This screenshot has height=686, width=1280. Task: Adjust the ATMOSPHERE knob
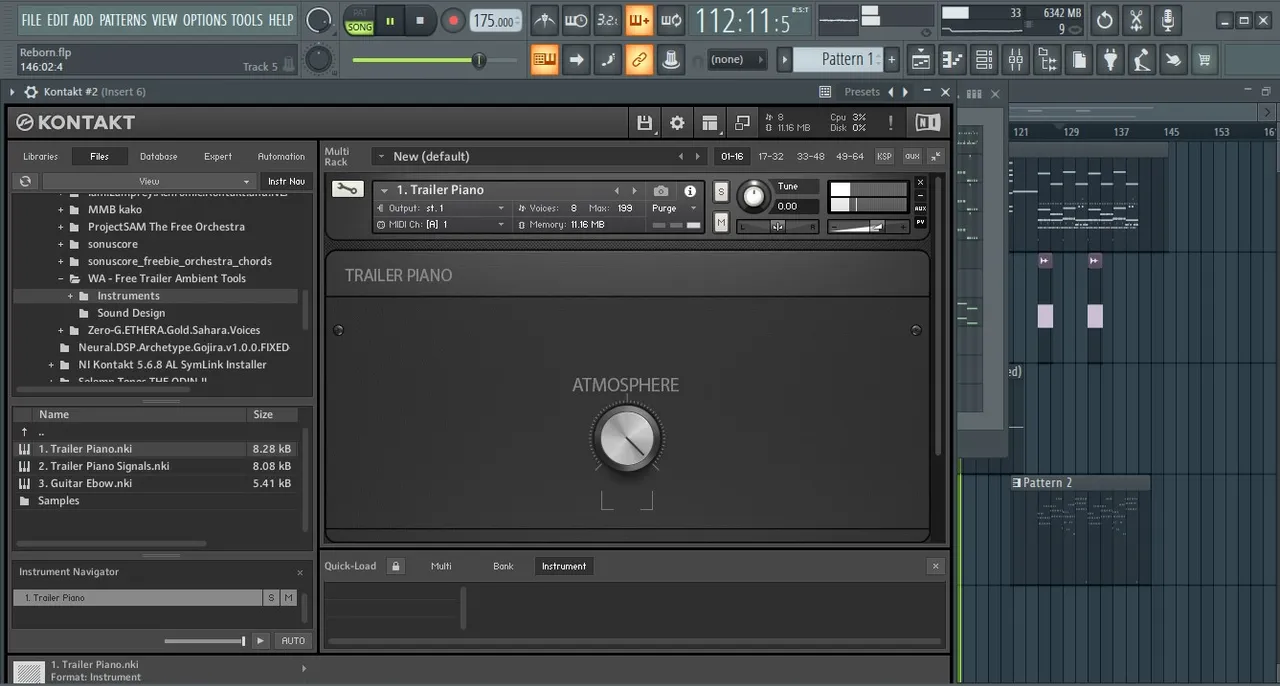pyautogui.click(x=626, y=438)
